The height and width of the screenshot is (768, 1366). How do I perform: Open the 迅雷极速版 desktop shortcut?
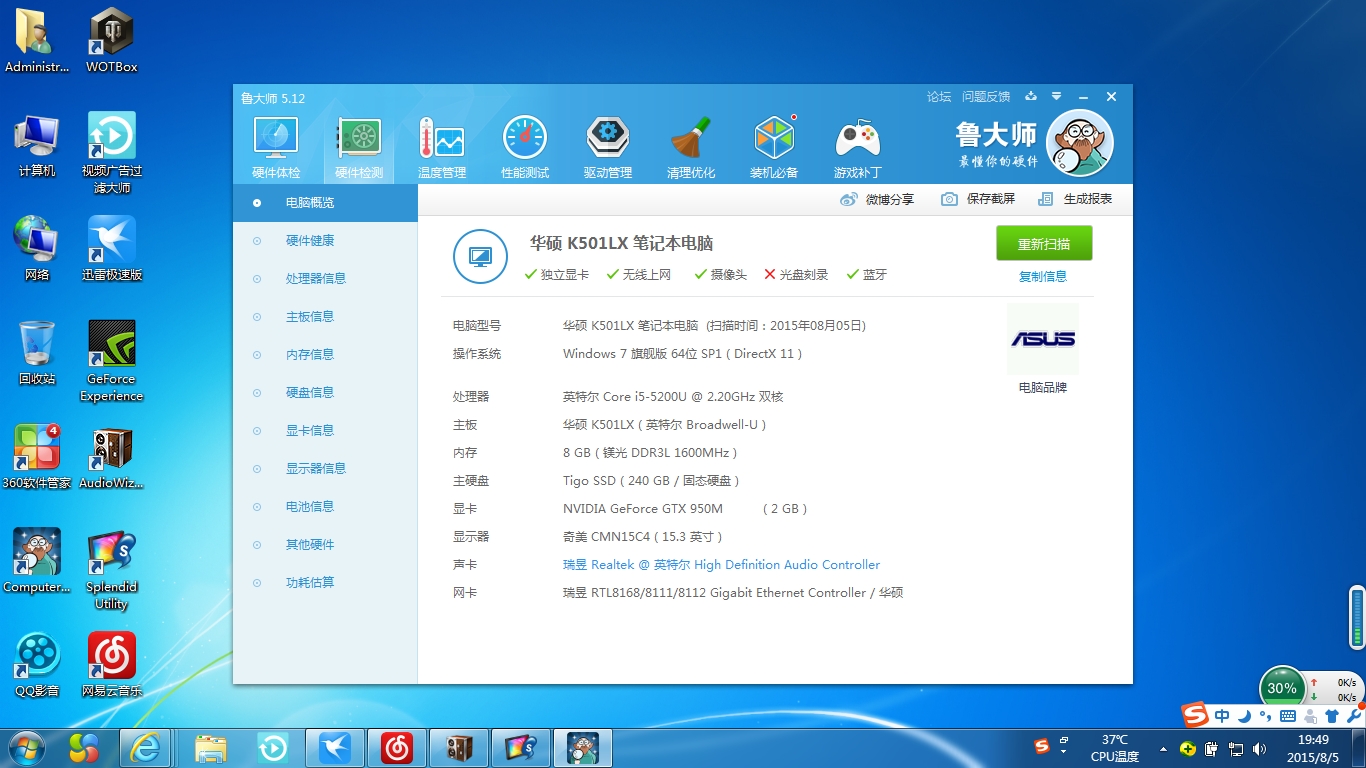click(x=112, y=249)
